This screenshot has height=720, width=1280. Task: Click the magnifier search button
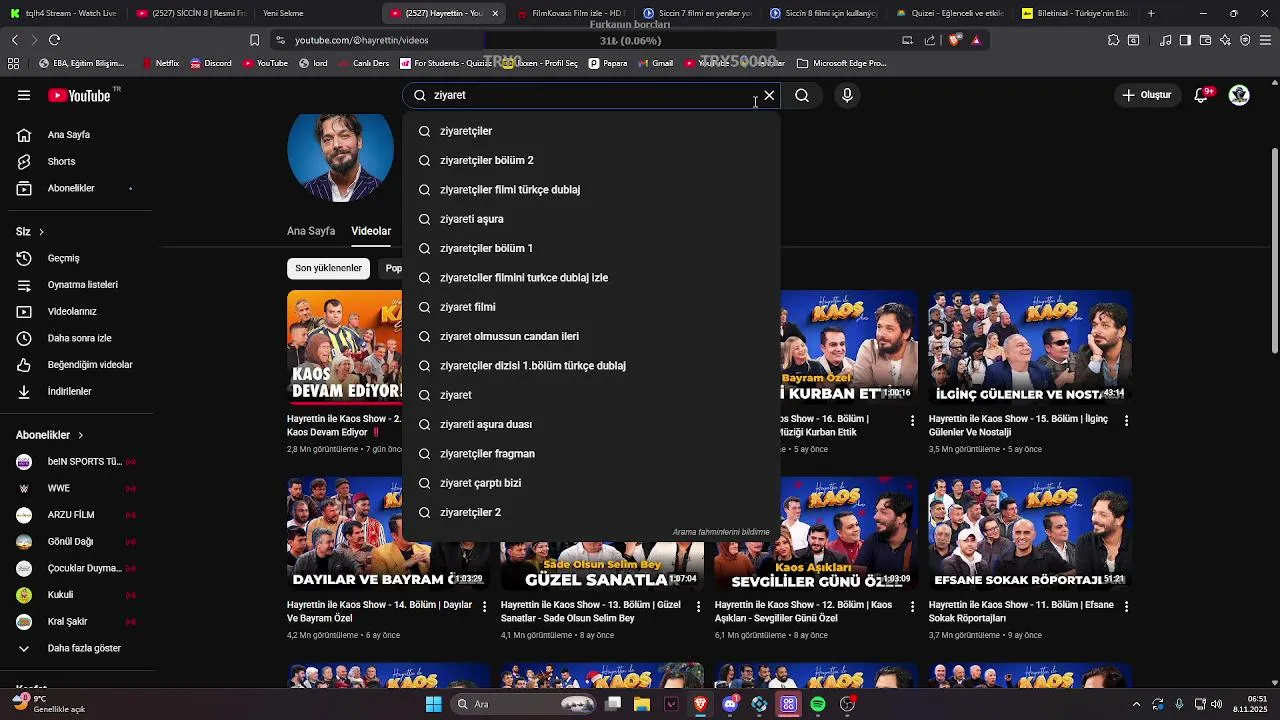click(x=802, y=95)
